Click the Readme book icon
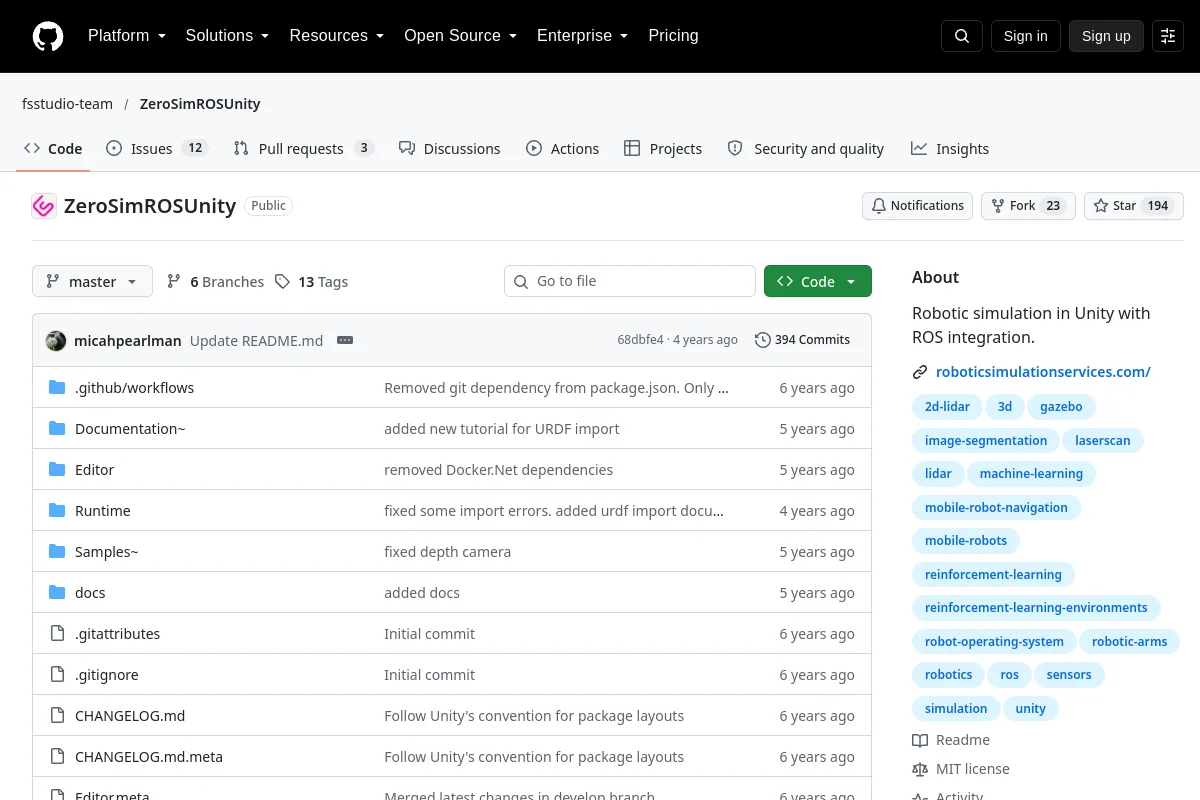The image size is (1200, 800). pos(920,740)
